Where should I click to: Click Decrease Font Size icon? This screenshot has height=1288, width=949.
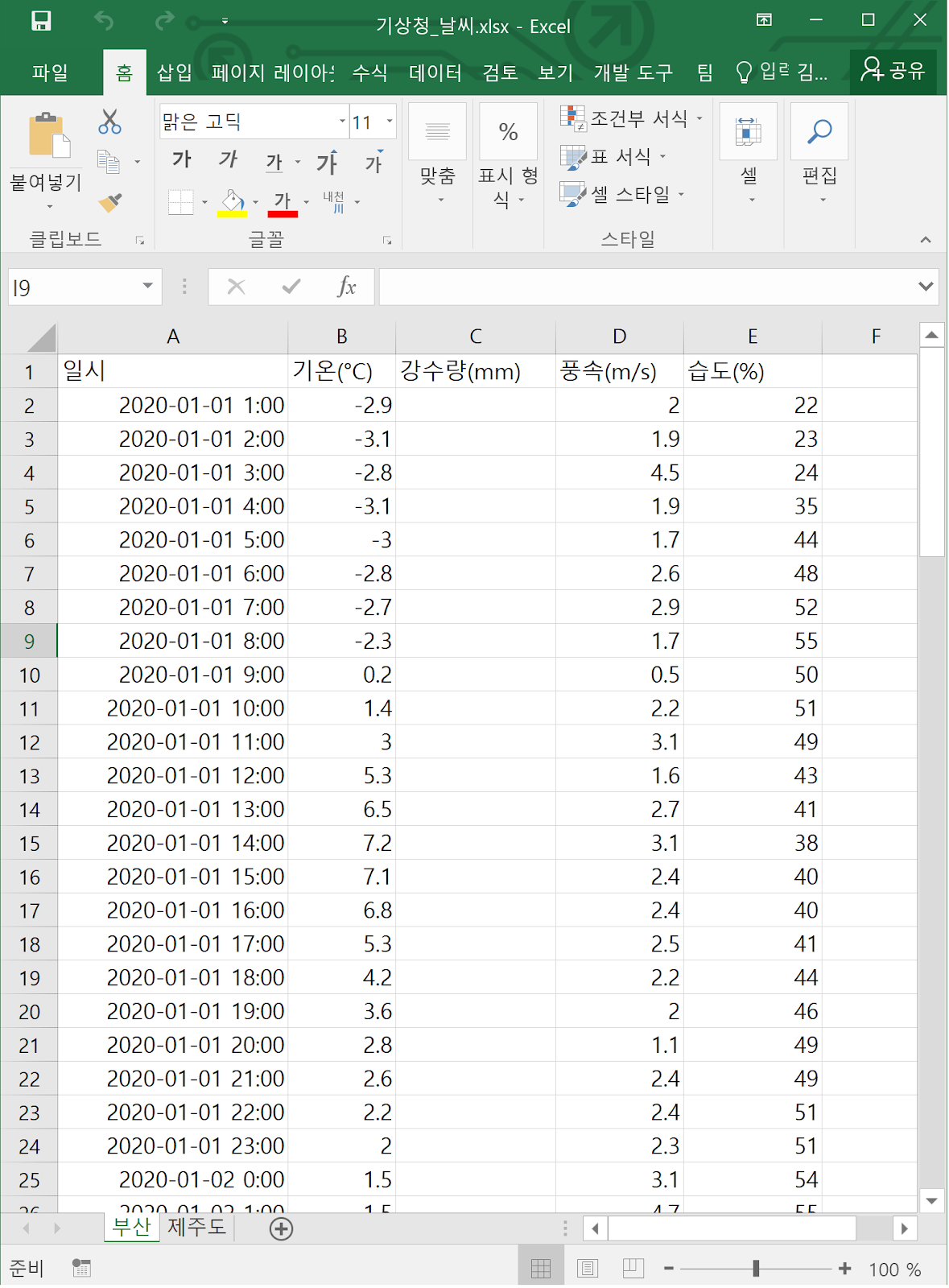[374, 162]
